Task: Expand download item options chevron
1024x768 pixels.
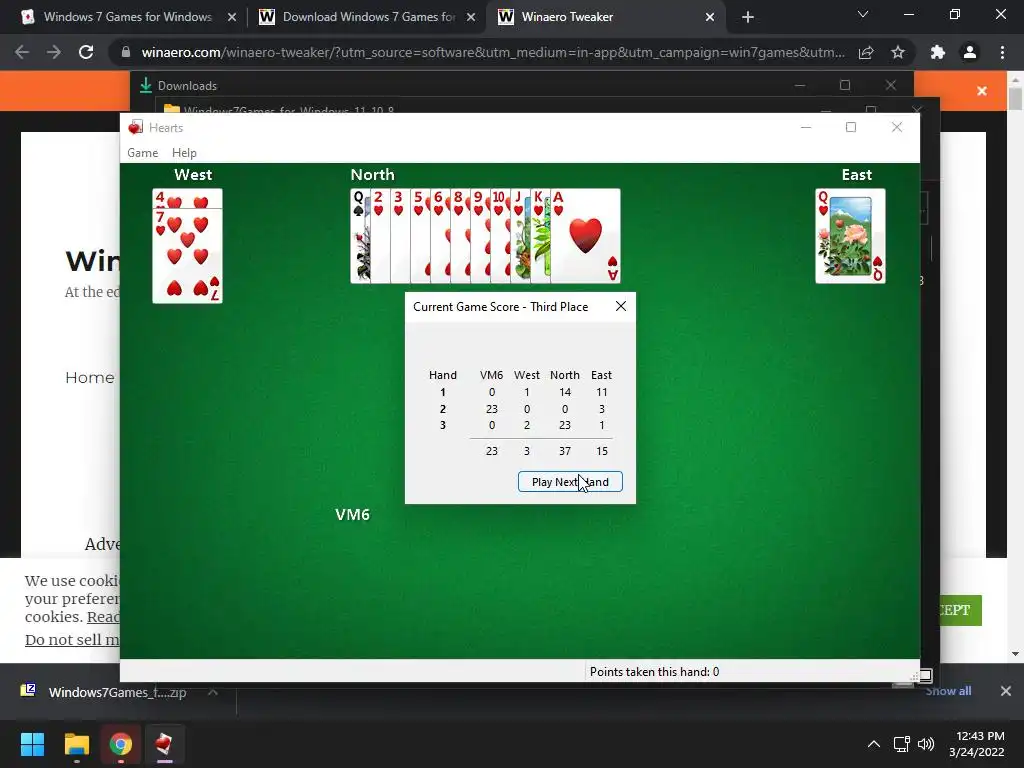Action: 213,692
